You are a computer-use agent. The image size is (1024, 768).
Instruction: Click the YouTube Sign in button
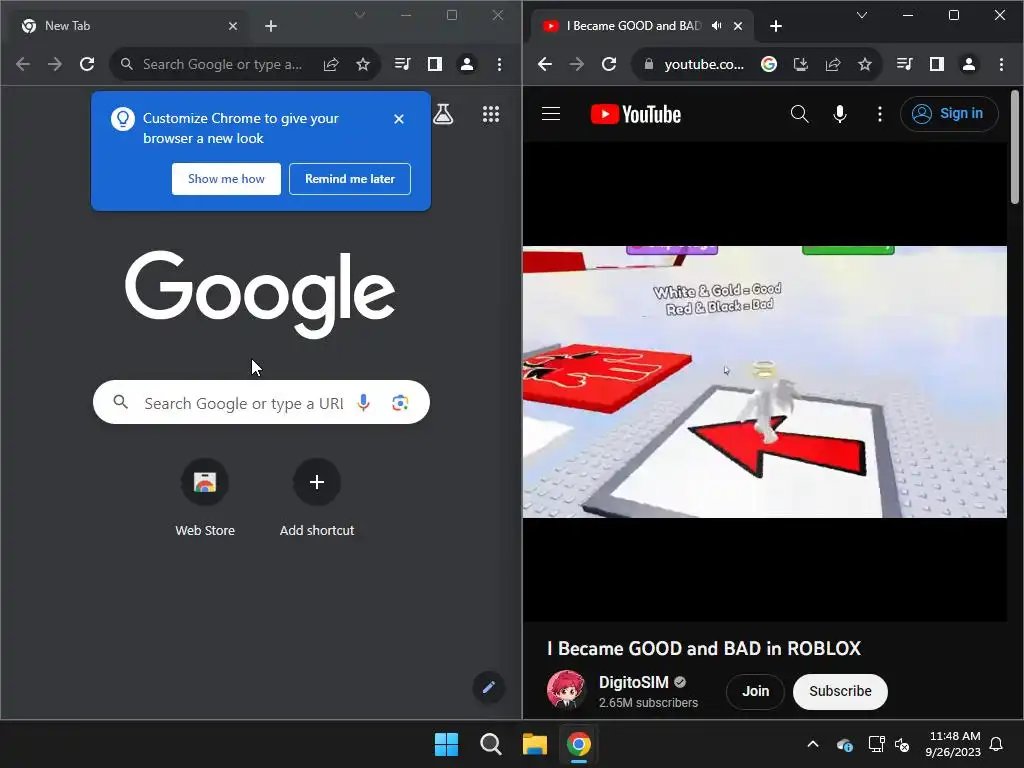(949, 114)
